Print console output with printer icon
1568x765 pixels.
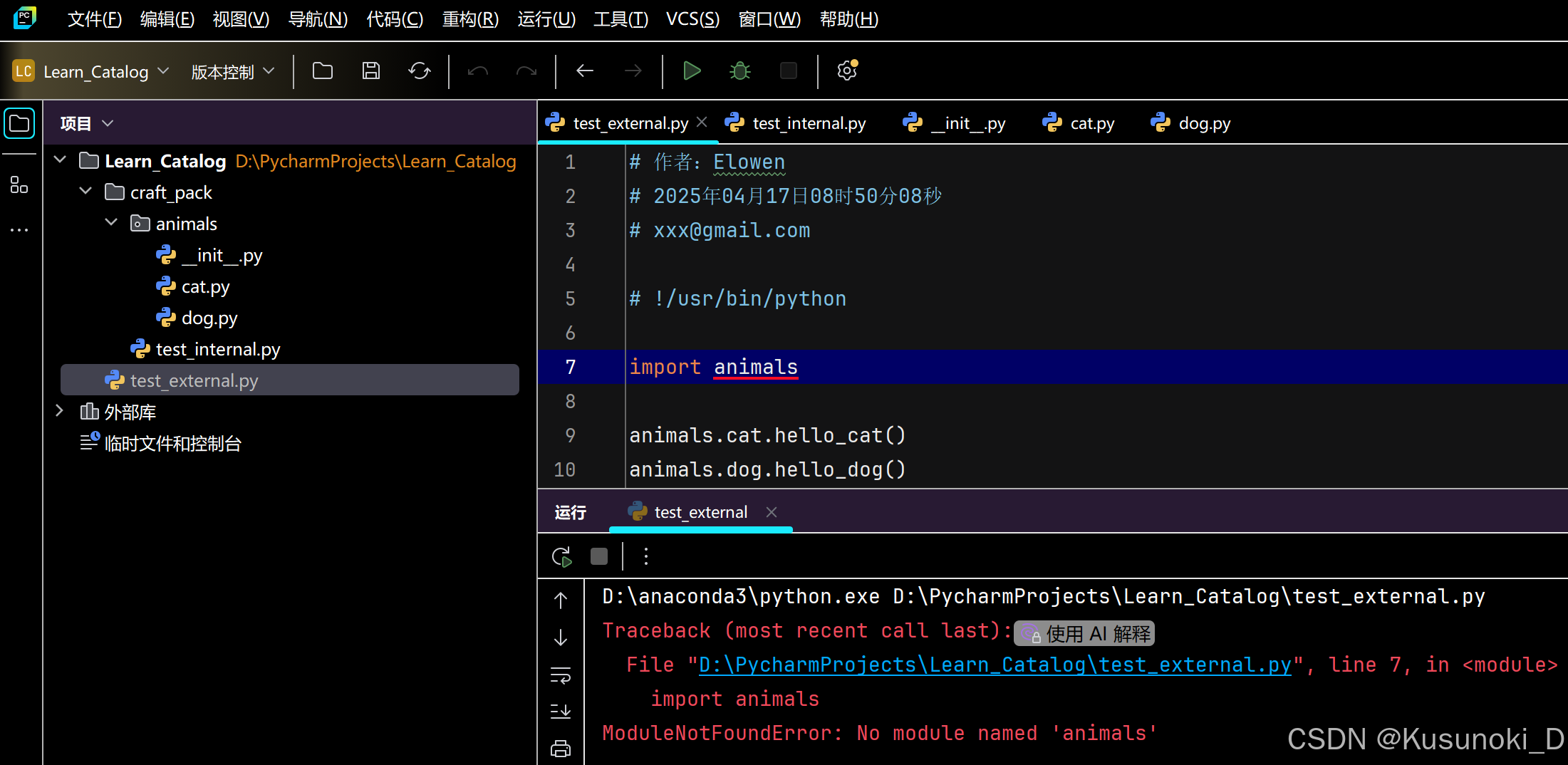tap(561, 749)
